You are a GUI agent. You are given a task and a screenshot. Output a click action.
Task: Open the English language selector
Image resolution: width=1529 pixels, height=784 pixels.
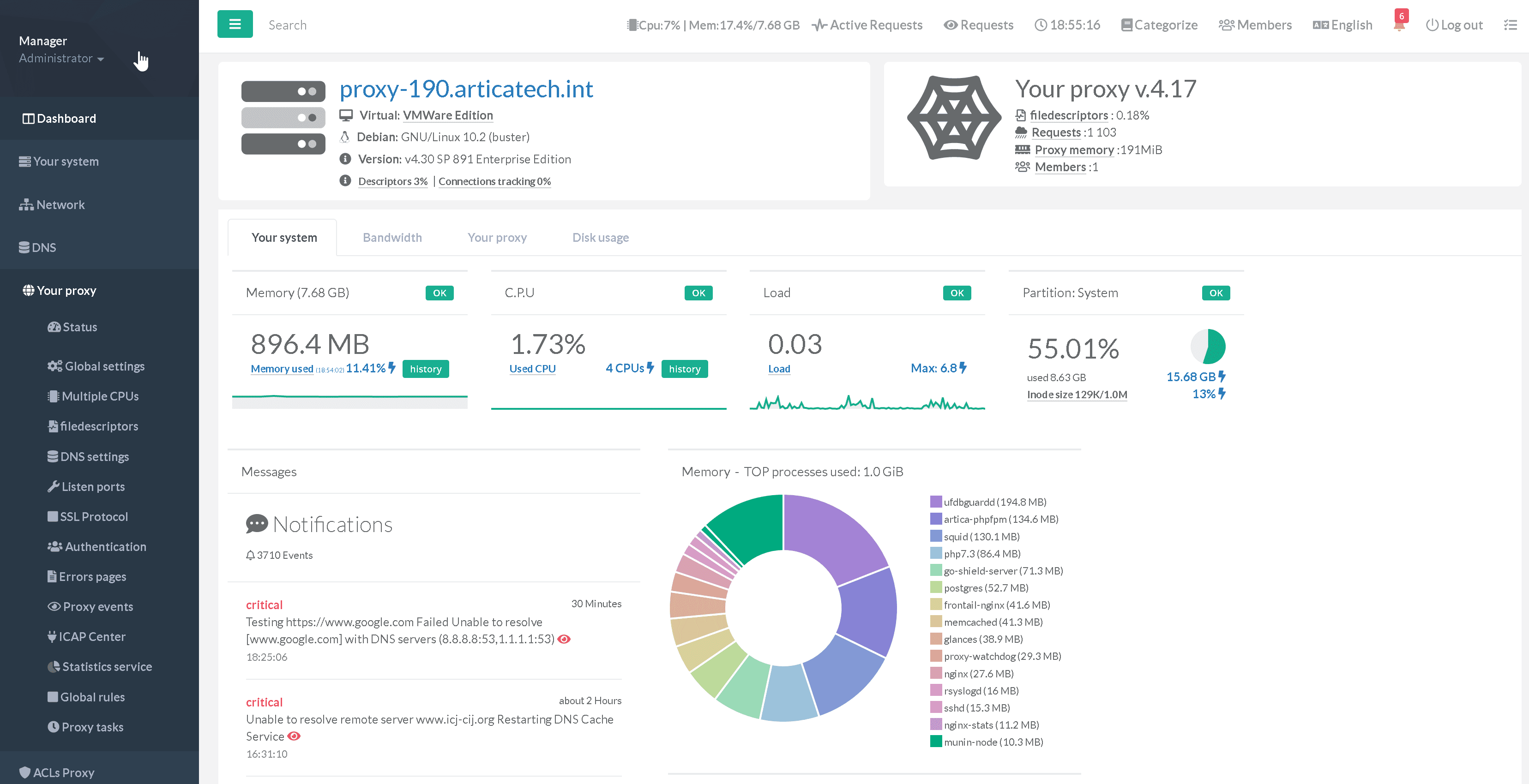pos(1342,25)
